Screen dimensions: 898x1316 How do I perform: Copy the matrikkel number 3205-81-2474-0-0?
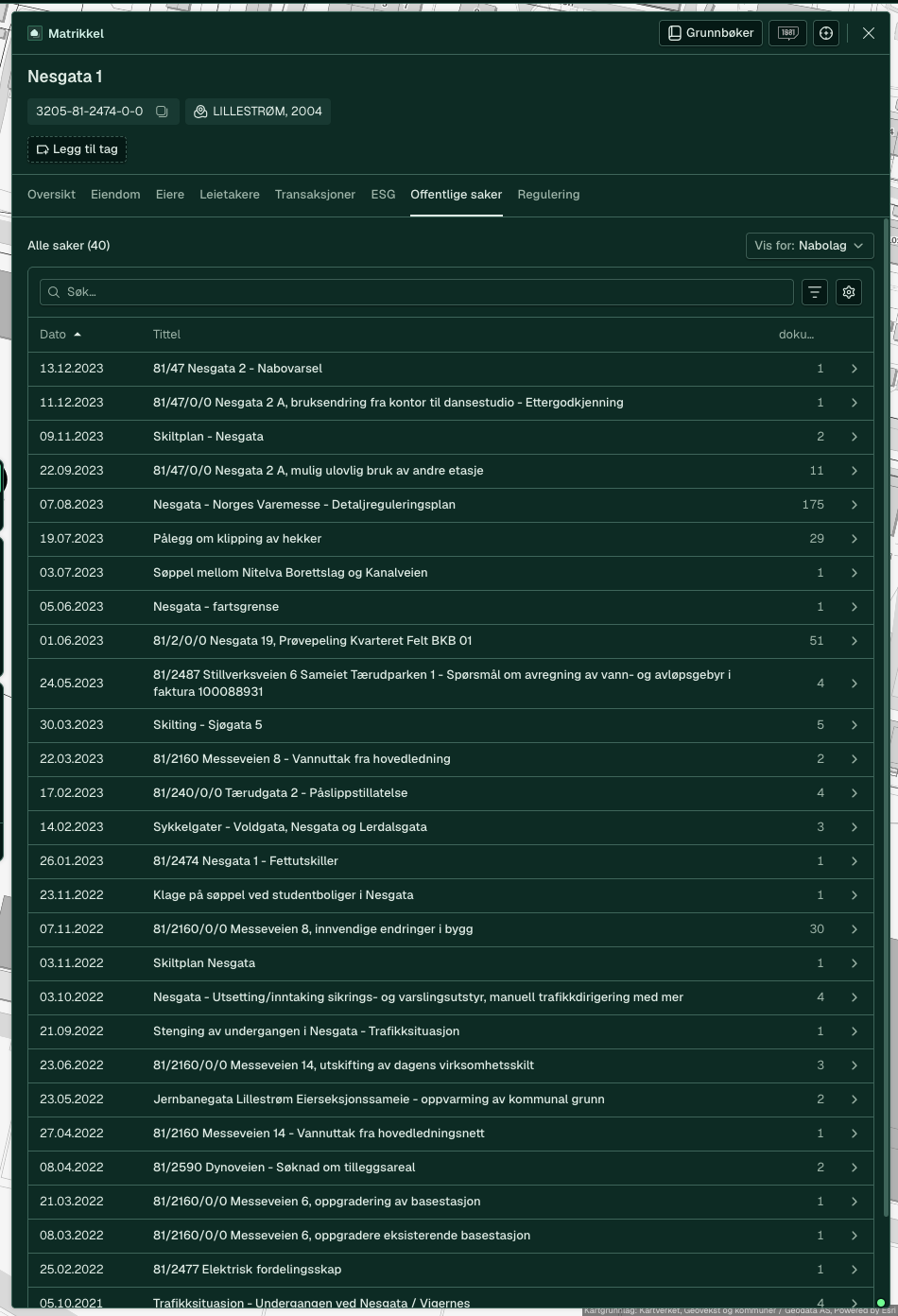pos(162,112)
